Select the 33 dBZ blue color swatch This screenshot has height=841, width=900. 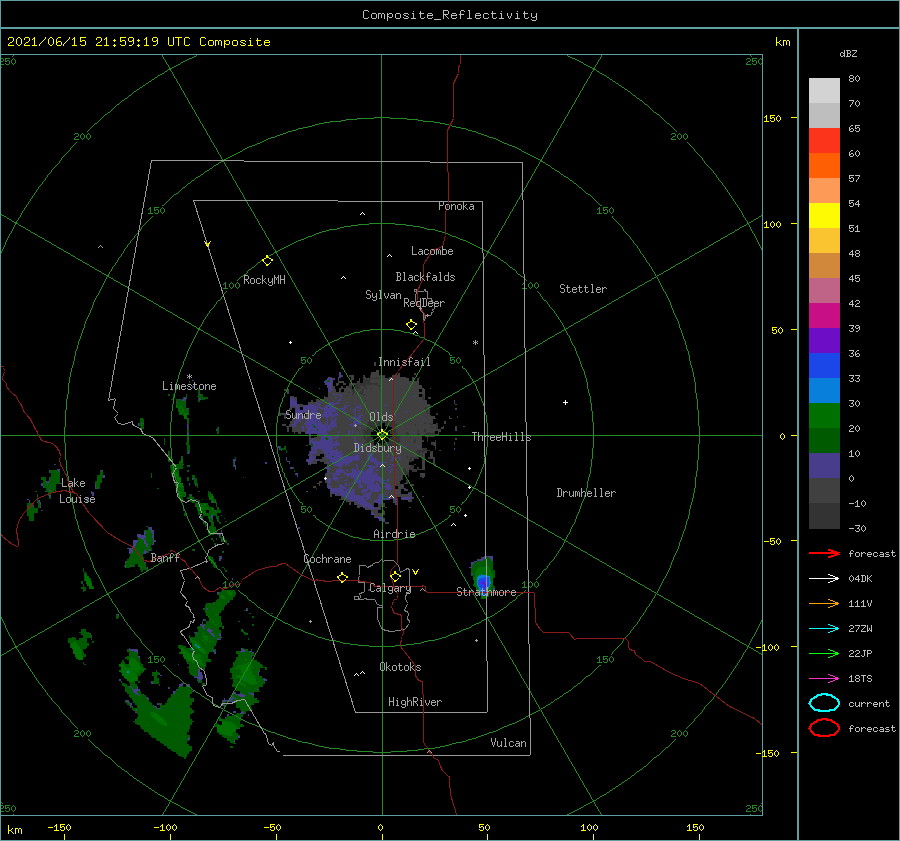[x=824, y=366]
